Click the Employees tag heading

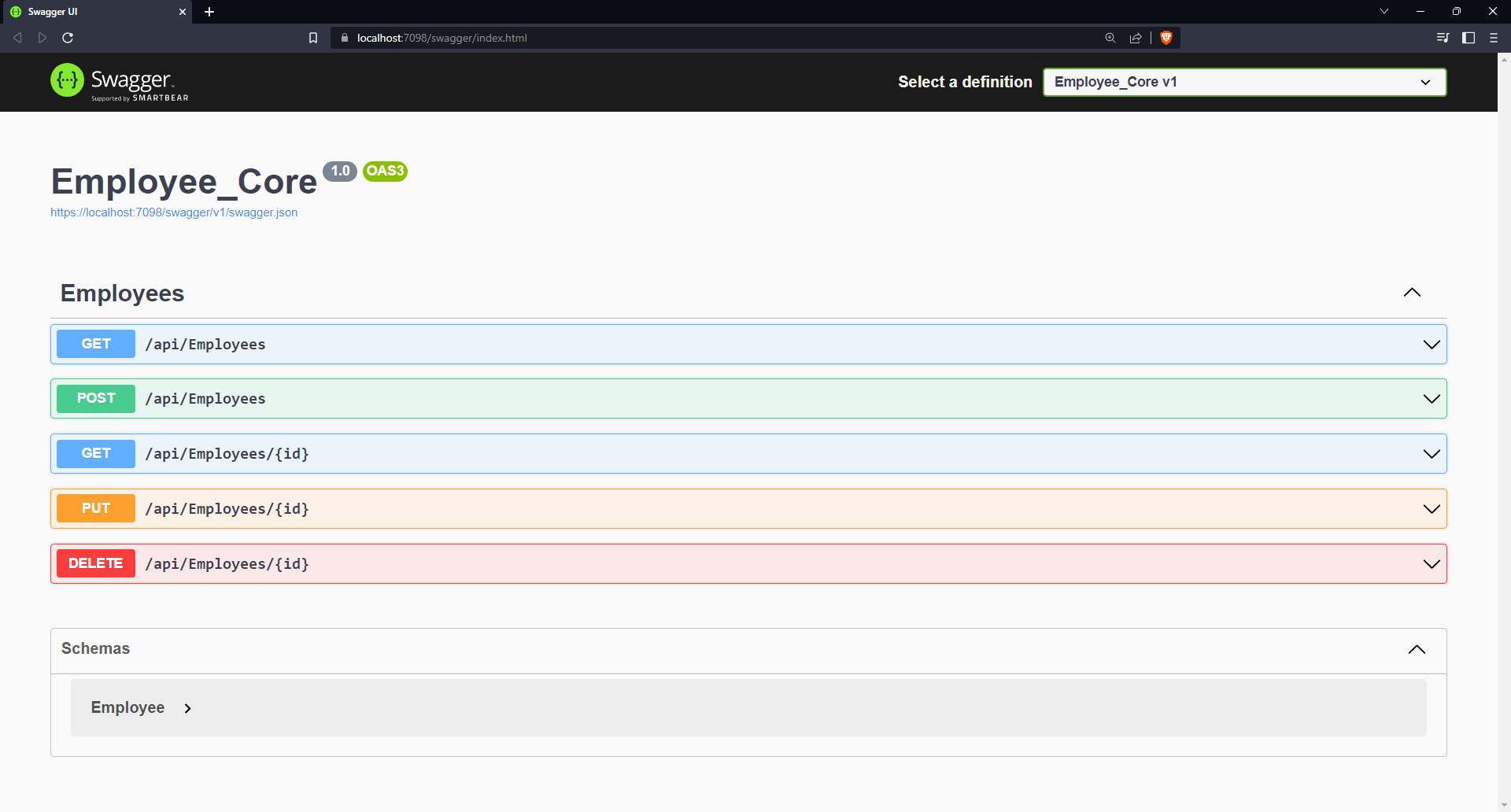(122, 293)
